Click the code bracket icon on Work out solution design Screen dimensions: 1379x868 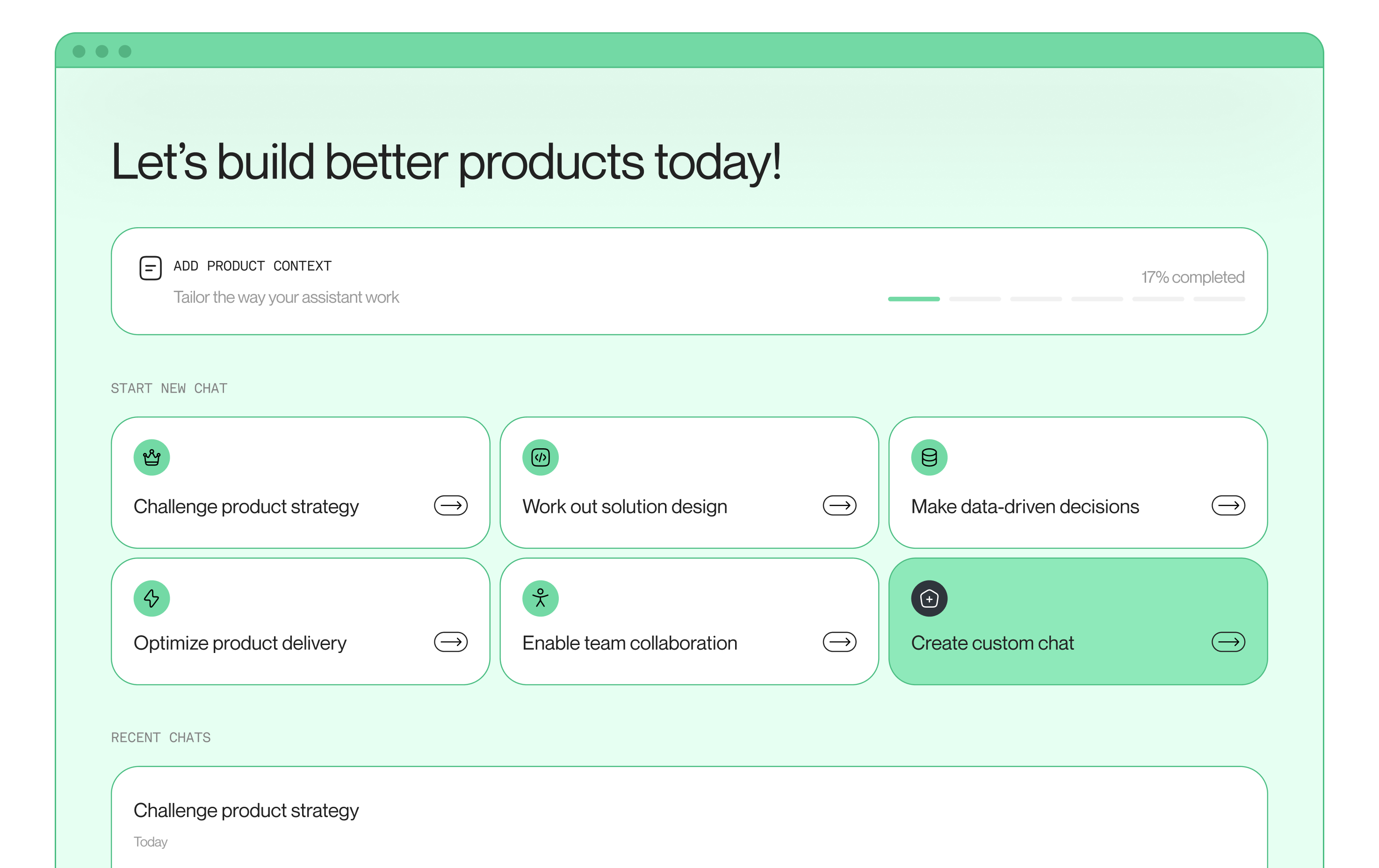[x=541, y=458]
